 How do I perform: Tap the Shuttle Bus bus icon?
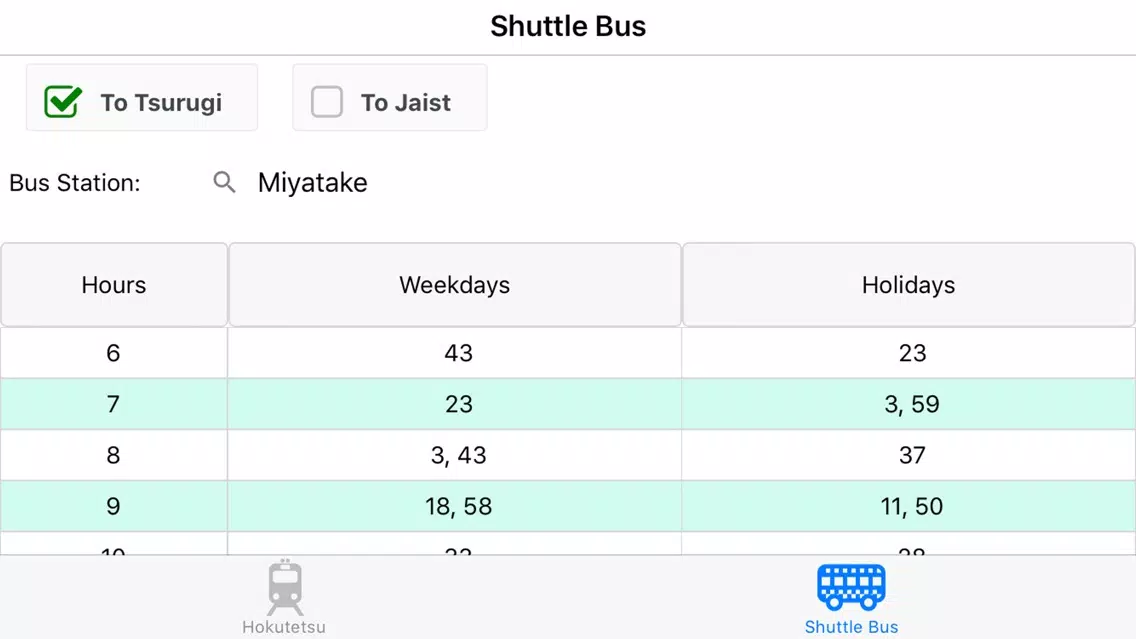[x=851, y=587]
